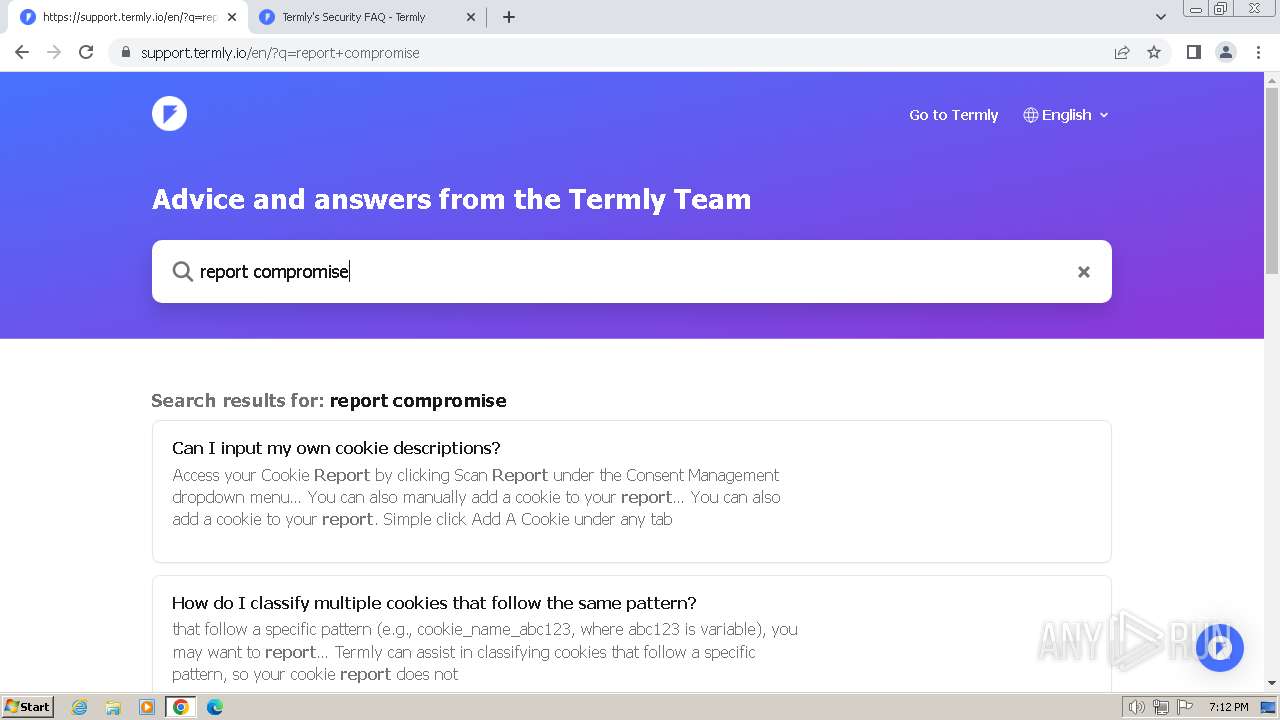Viewport: 1280px width, 720px height.
Task: Open Action Center flag icon
Action: pos(1185,707)
